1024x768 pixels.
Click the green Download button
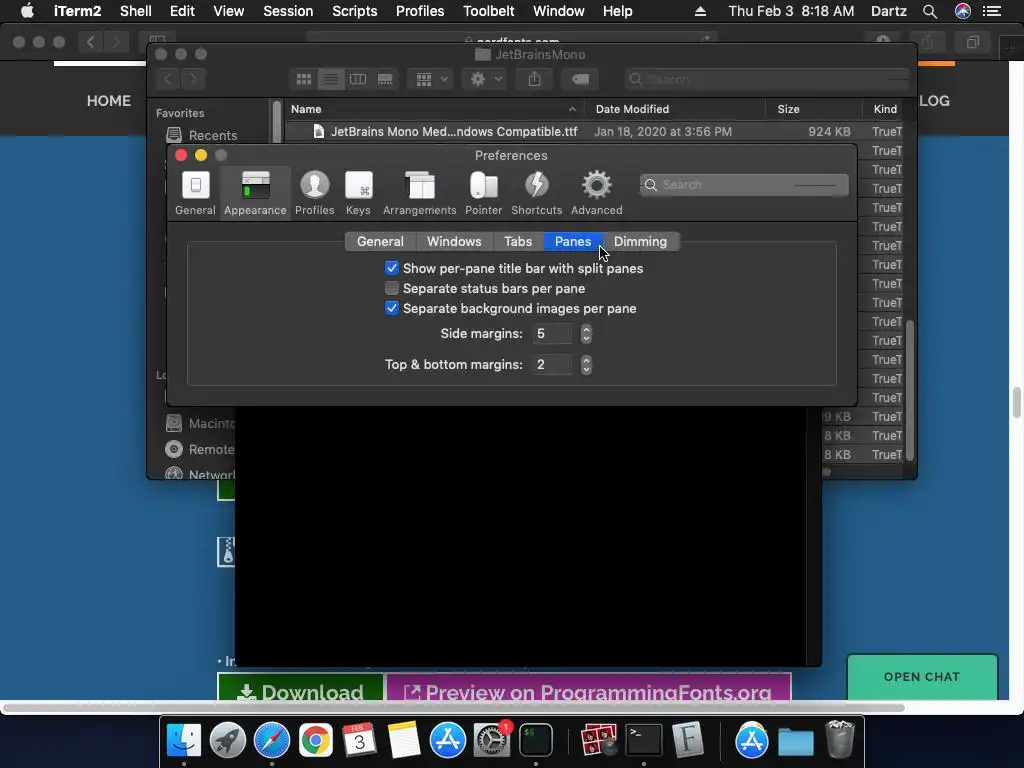click(300, 688)
